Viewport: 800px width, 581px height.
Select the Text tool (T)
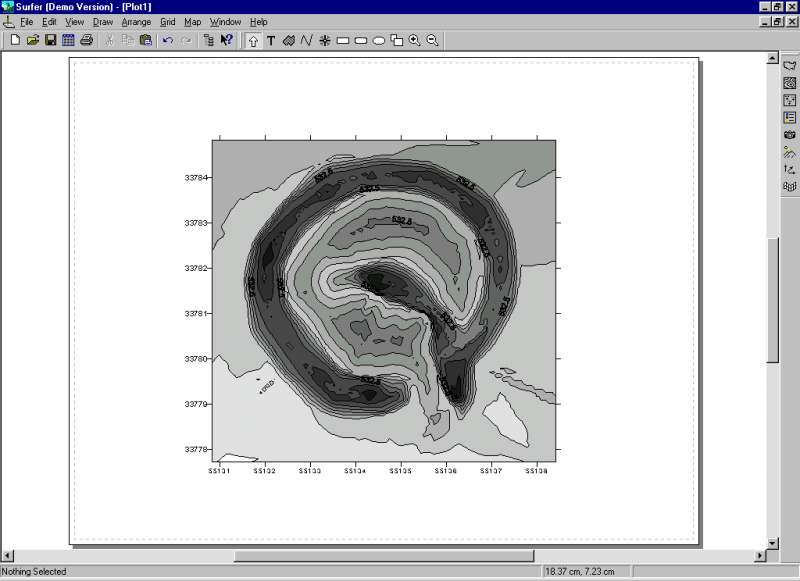click(271, 40)
